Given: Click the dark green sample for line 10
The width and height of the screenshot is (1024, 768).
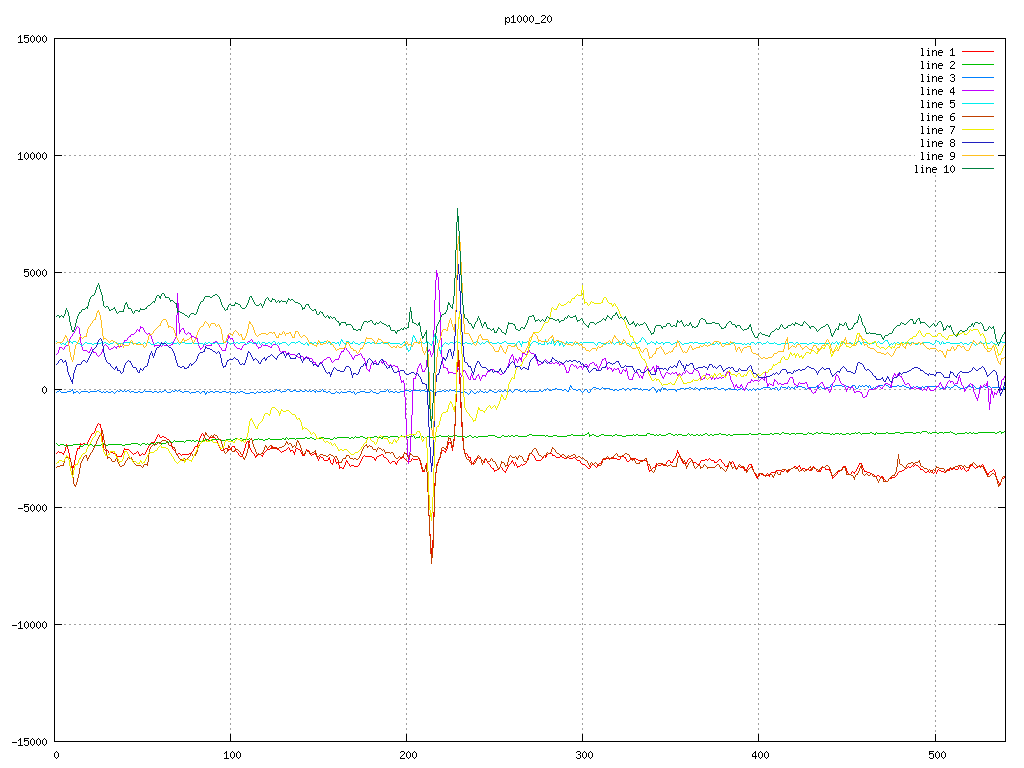Looking at the screenshot, I should tap(978, 168).
